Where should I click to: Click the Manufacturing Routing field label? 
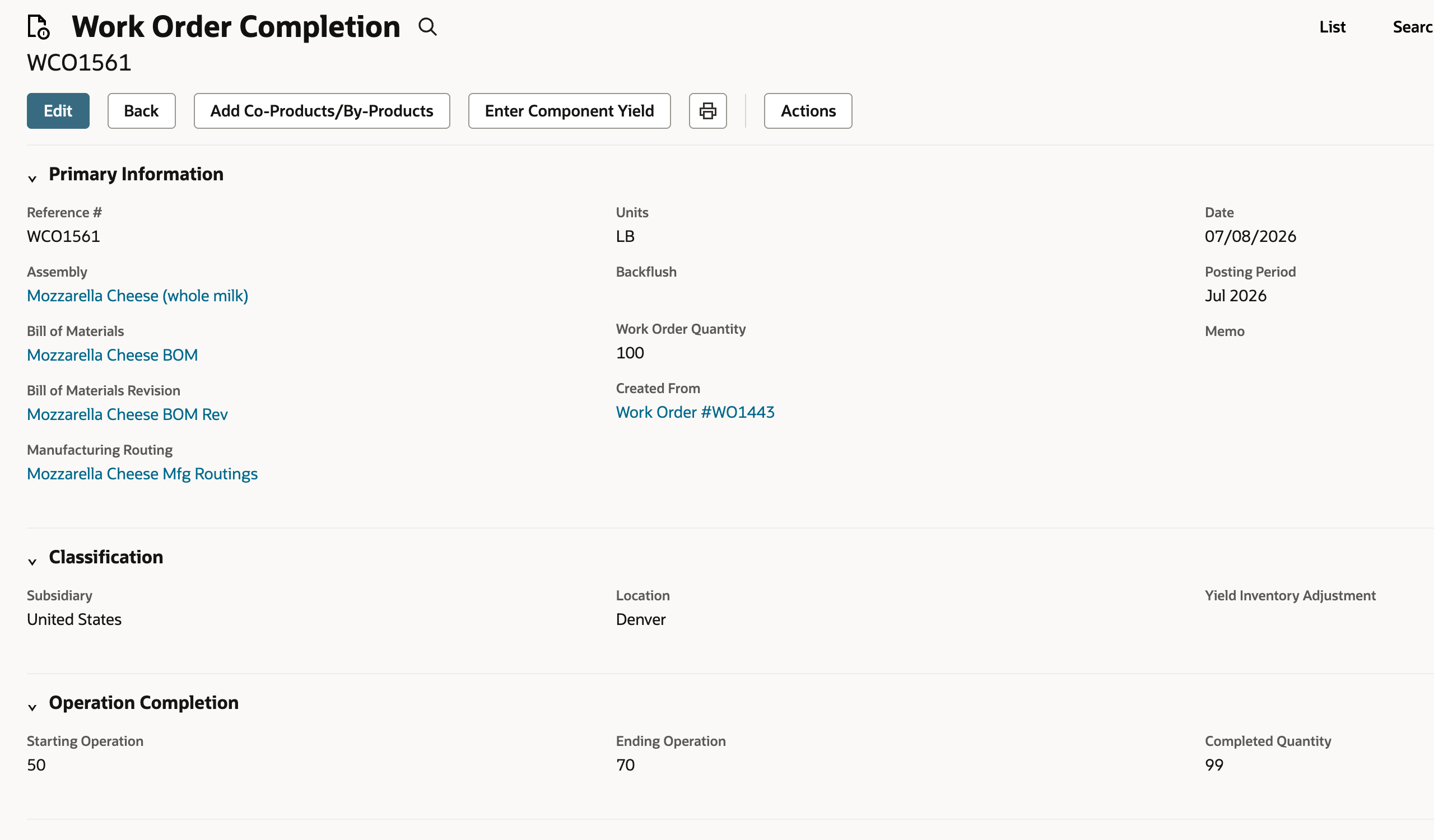click(100, 450)
